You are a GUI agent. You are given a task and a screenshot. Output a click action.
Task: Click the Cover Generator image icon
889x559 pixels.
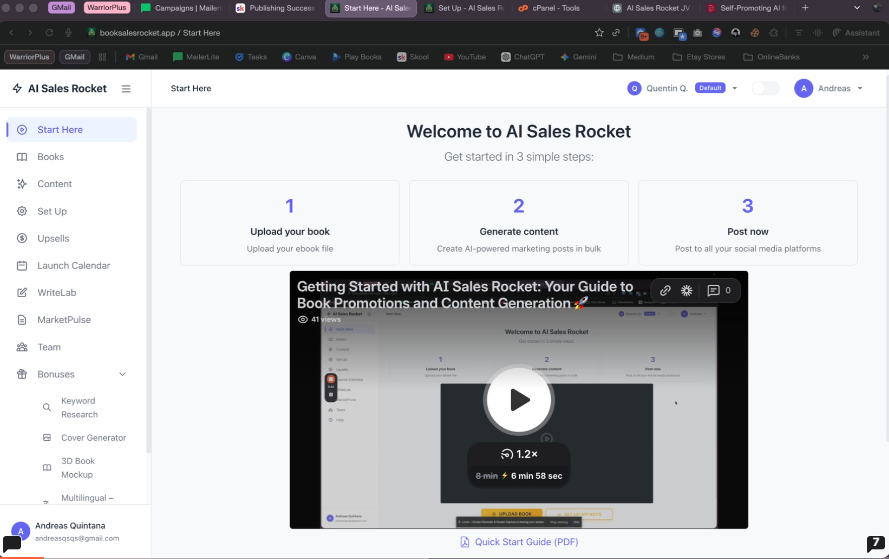(47, 438)
